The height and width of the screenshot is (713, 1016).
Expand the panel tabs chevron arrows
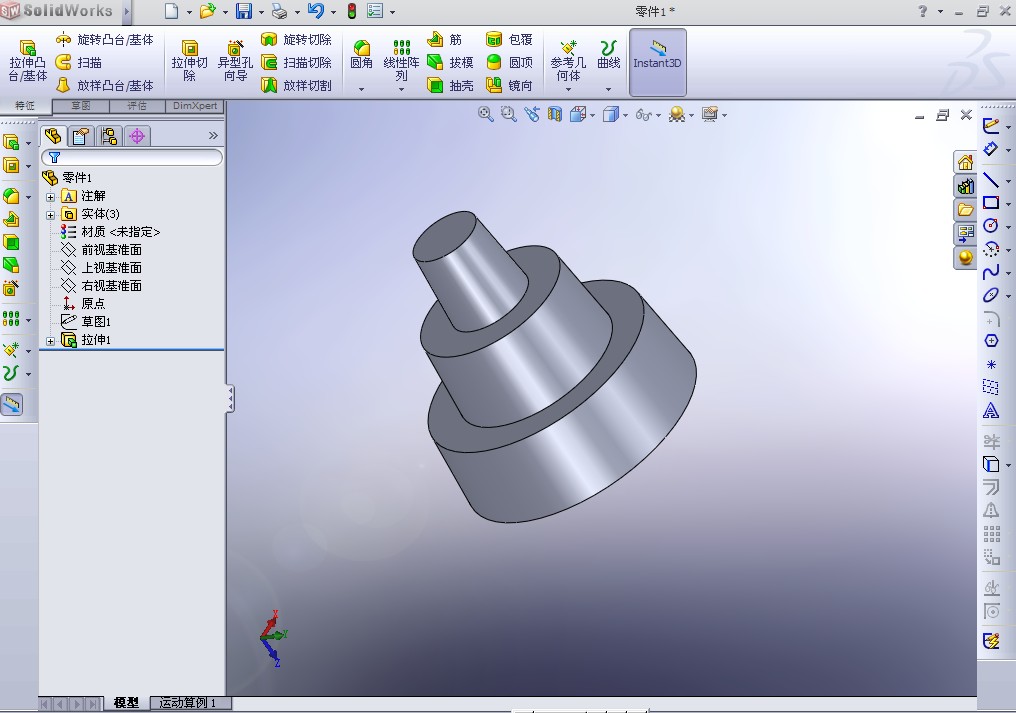tap(213, 135)
